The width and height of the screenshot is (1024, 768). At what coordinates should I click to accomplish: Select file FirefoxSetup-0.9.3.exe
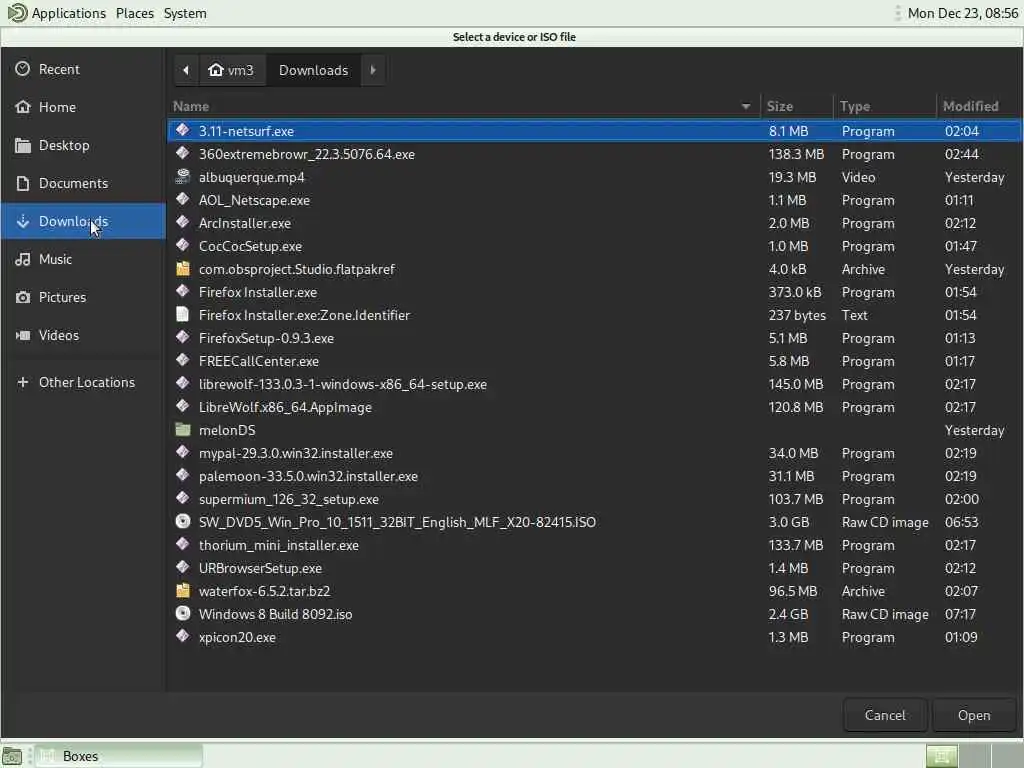pos(594,338)
